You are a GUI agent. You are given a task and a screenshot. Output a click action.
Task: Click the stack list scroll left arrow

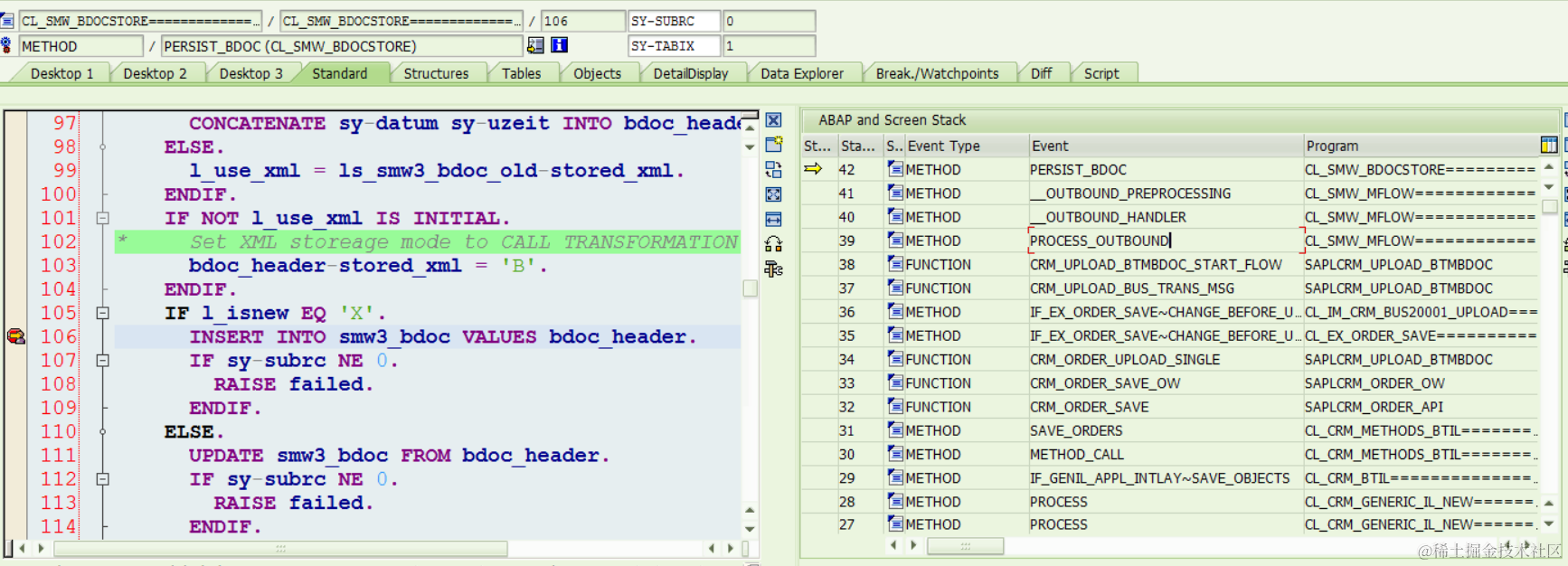[x=894, y=545]
